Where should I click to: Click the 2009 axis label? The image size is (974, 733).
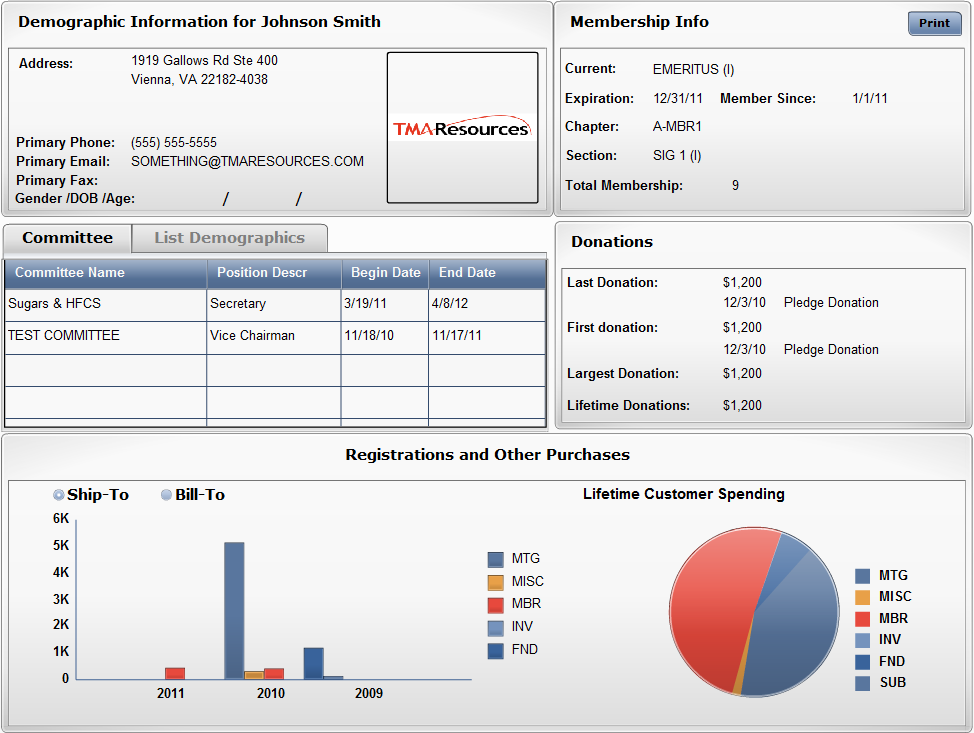(368, 694)
